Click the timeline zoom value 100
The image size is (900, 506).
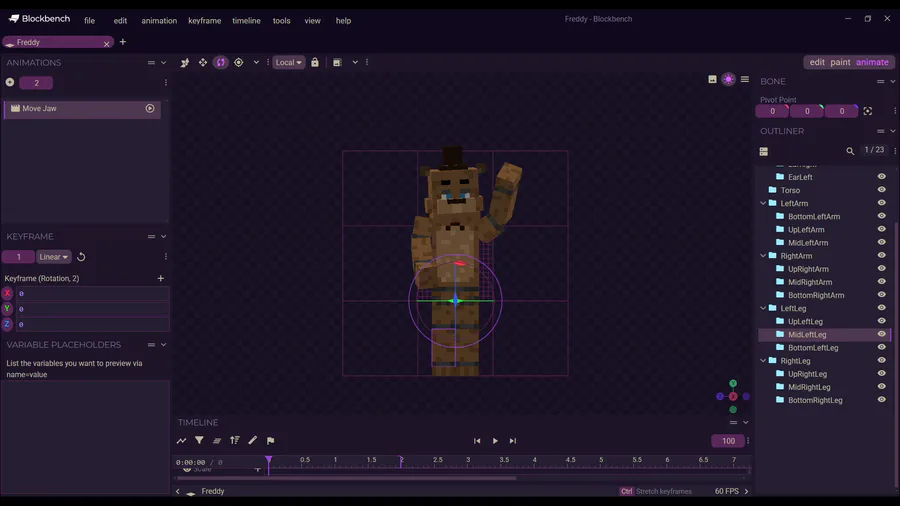[x=728, y=441]
